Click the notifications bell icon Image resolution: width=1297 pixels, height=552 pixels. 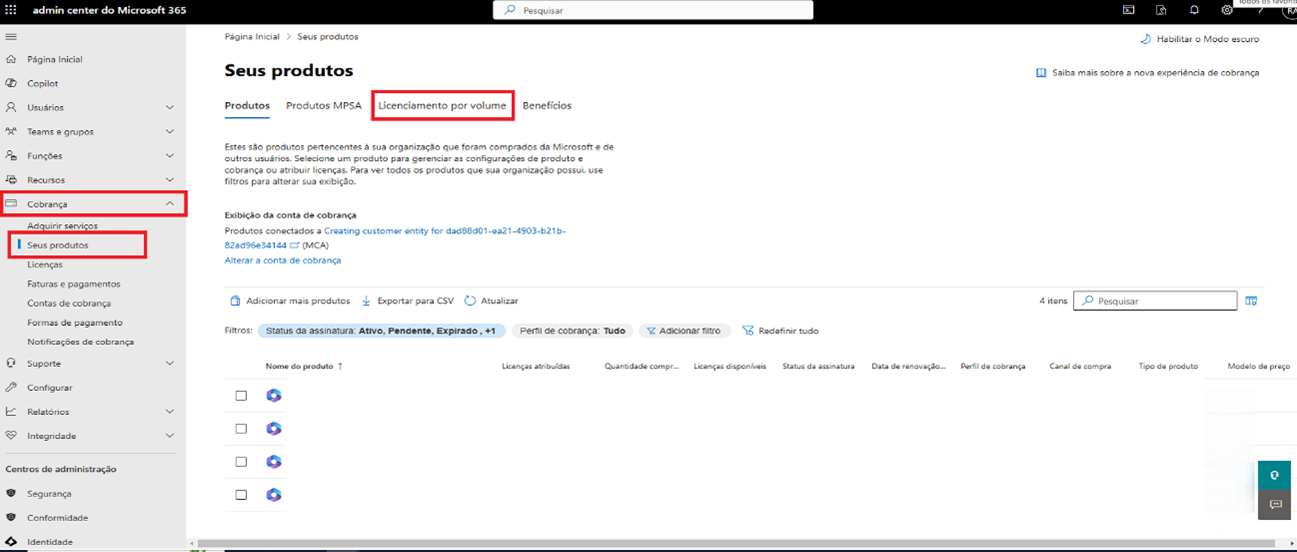1194,10
